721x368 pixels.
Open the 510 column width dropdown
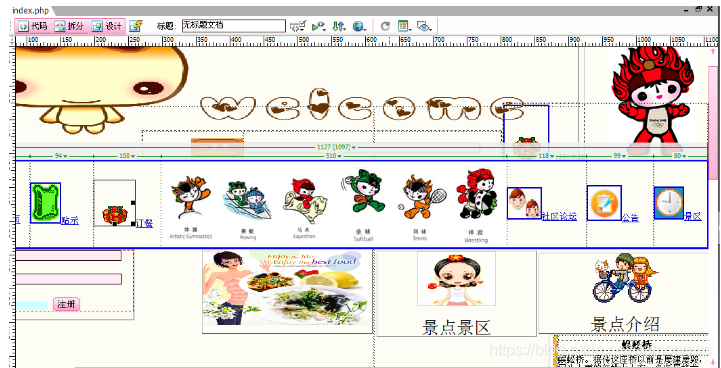(x=334, y=156)
